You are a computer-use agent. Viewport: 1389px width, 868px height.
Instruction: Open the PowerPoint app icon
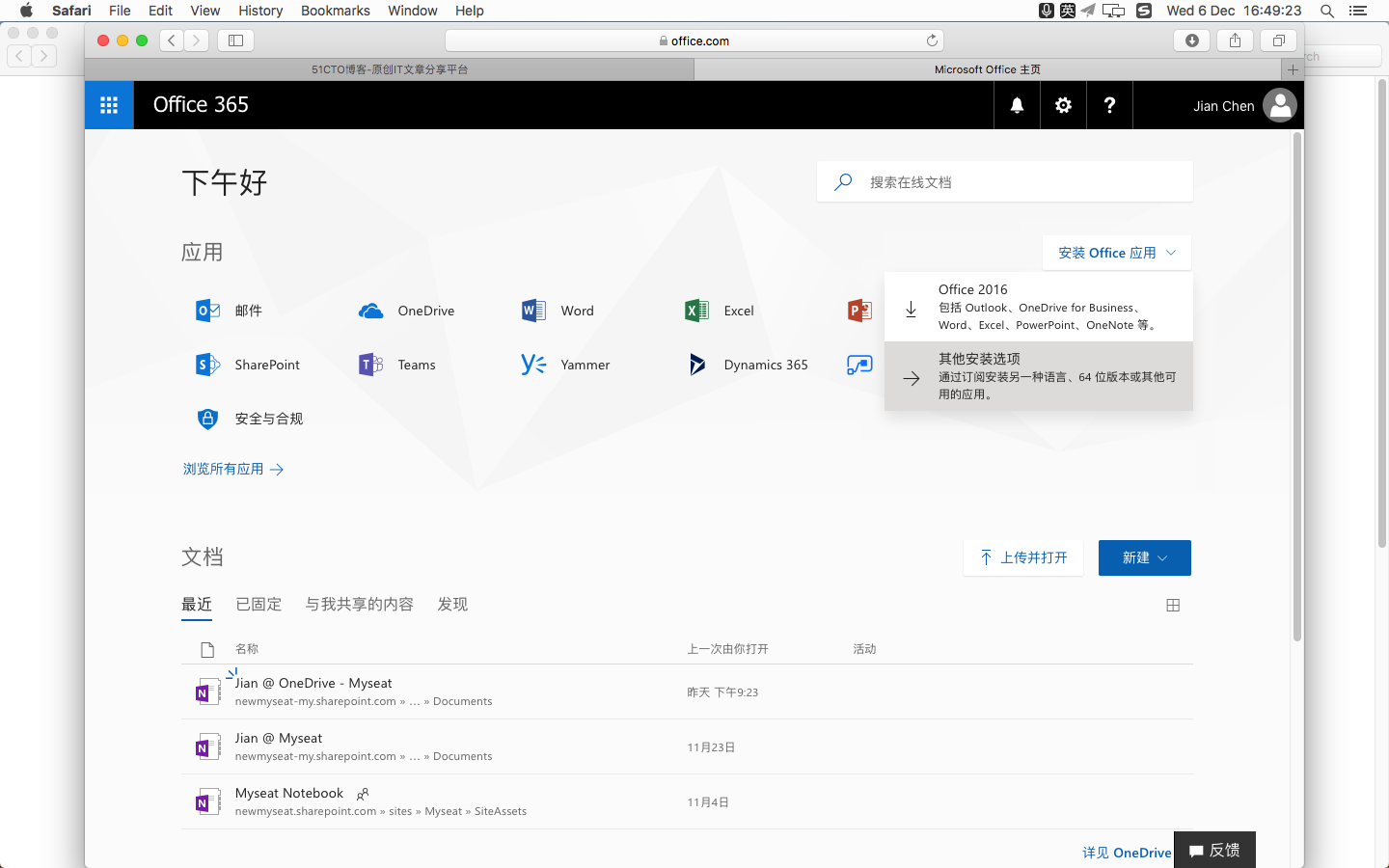pos(859,311)
